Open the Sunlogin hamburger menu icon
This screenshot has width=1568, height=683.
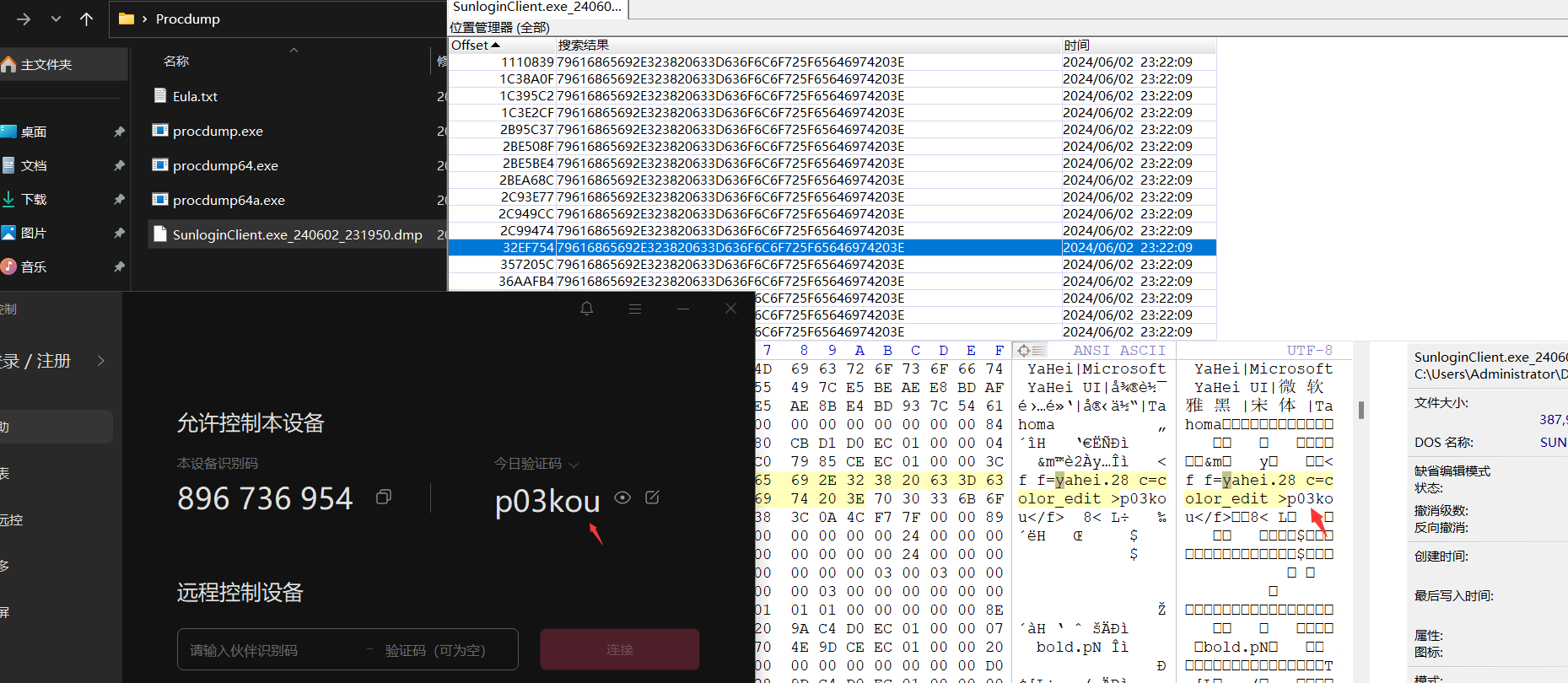pos(635,309)
